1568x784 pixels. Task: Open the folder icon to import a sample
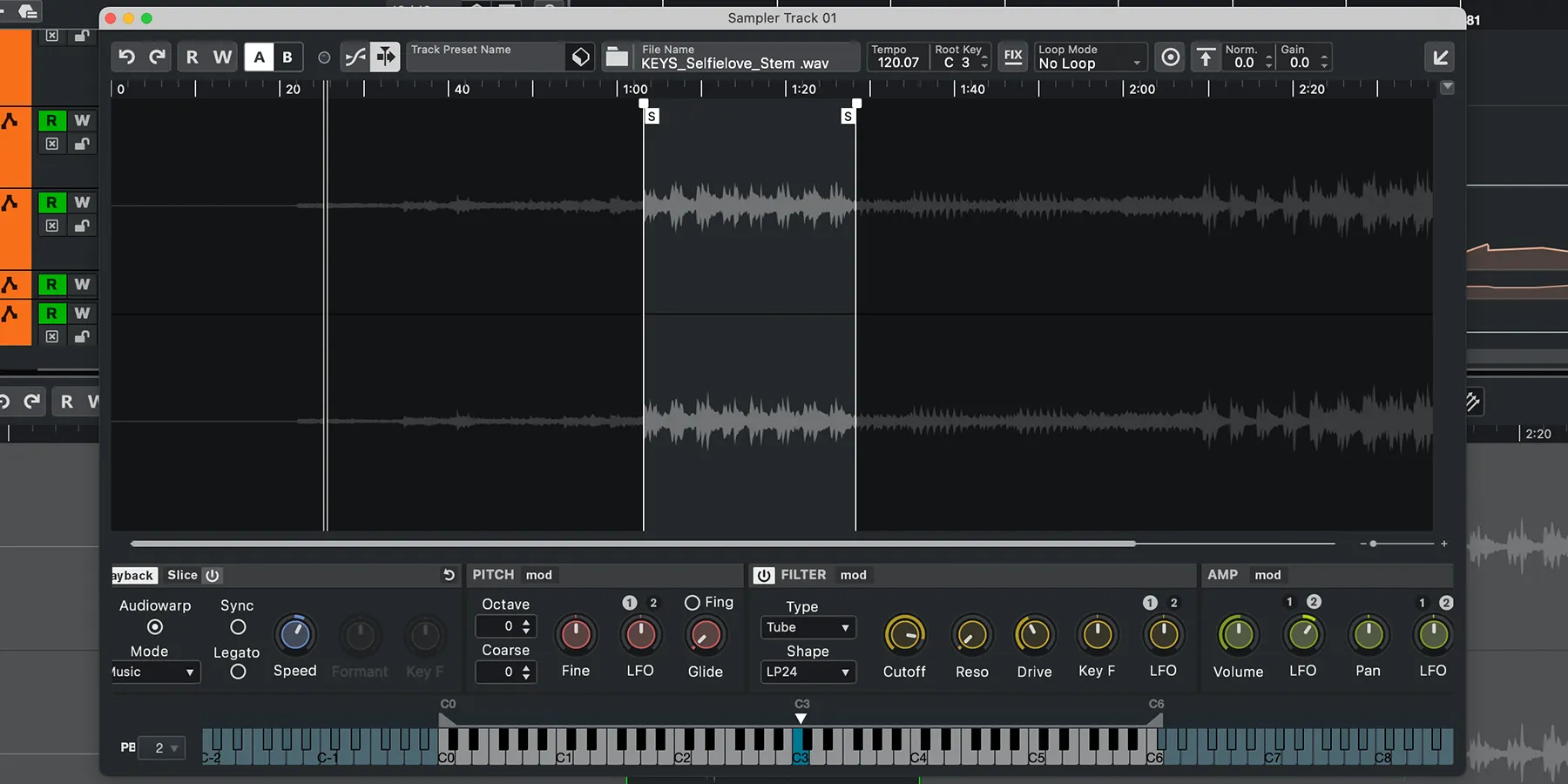(616, 57)
